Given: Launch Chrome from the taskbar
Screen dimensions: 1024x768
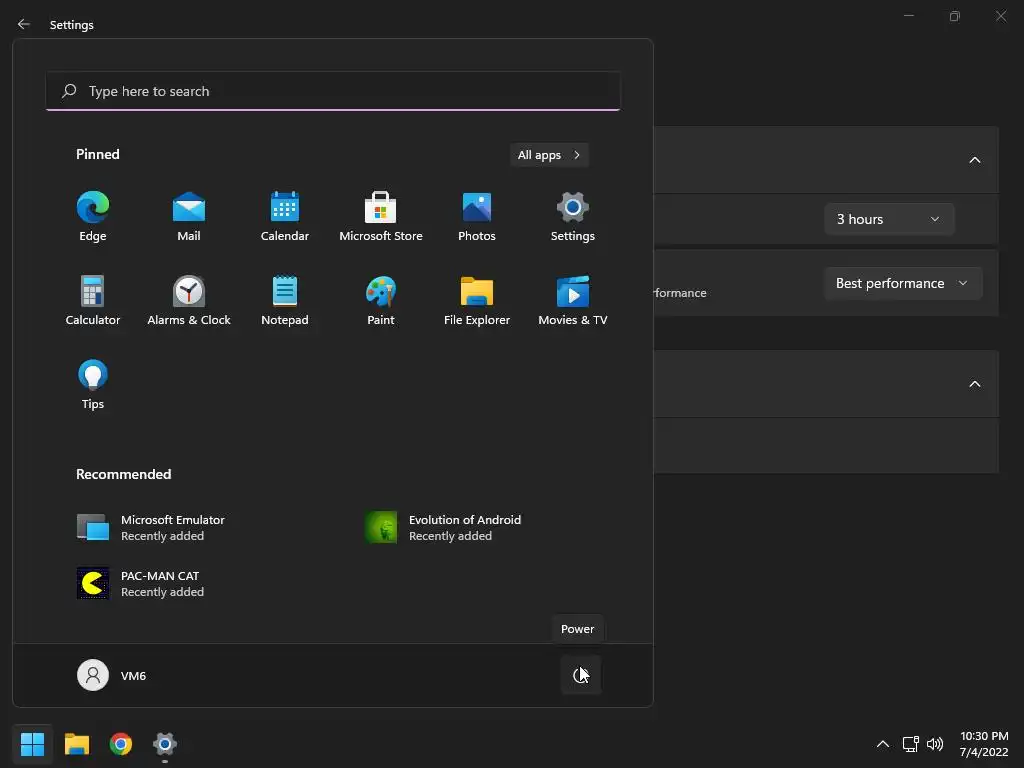Looking at the screenshot, I should (121, 744).
